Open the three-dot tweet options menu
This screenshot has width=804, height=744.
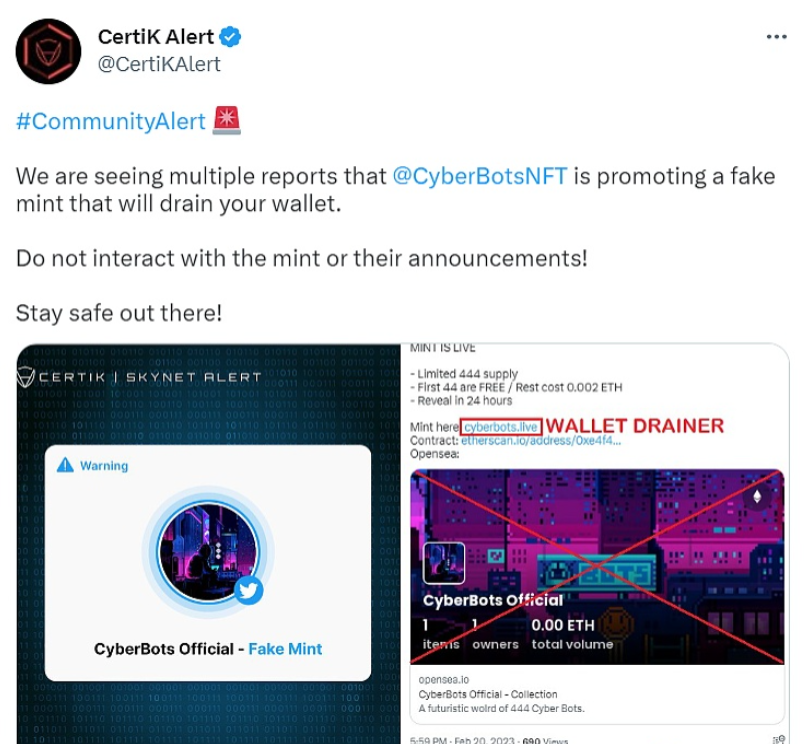tap(776, 36)
